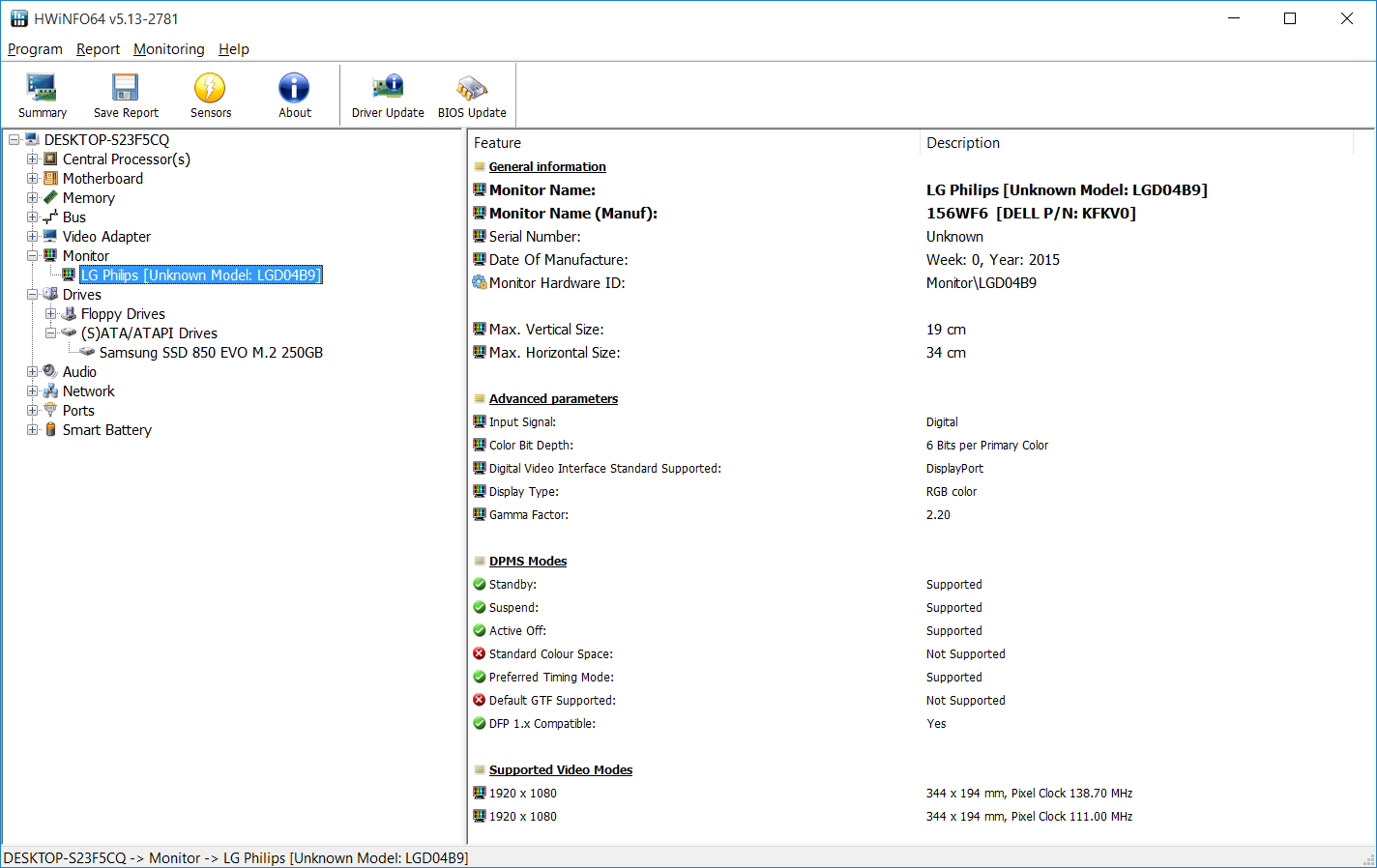Select the Central Processor(s) chip icon
The image size is (1377, 868).
point(51,159)
